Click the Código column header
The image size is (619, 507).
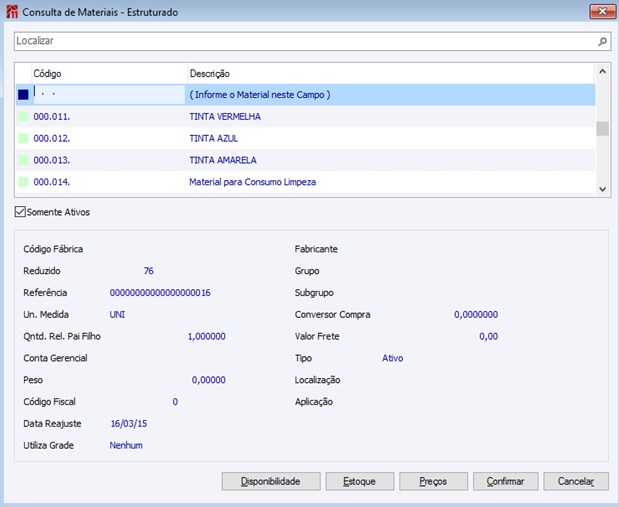point(109,73)
